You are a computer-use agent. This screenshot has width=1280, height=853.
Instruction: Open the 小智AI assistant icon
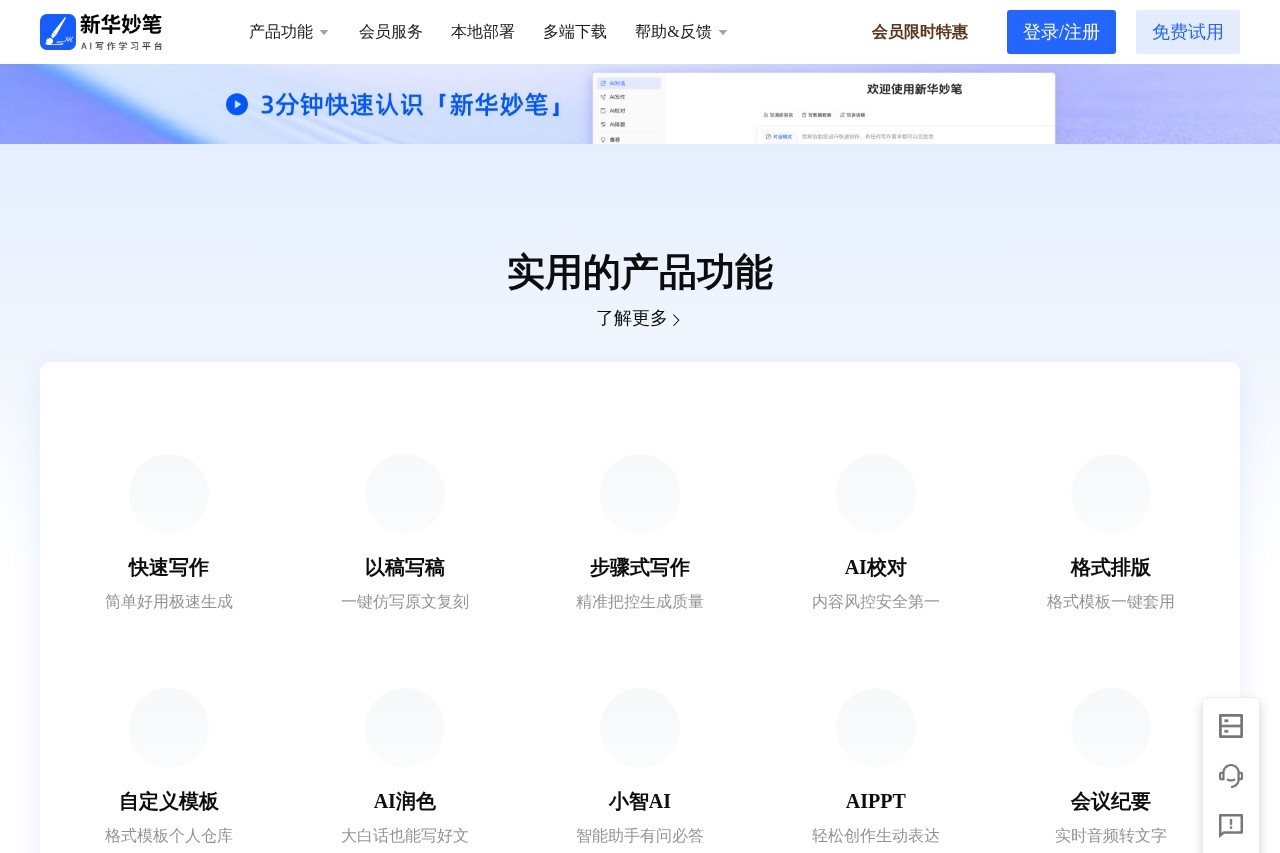click(640, 727)
